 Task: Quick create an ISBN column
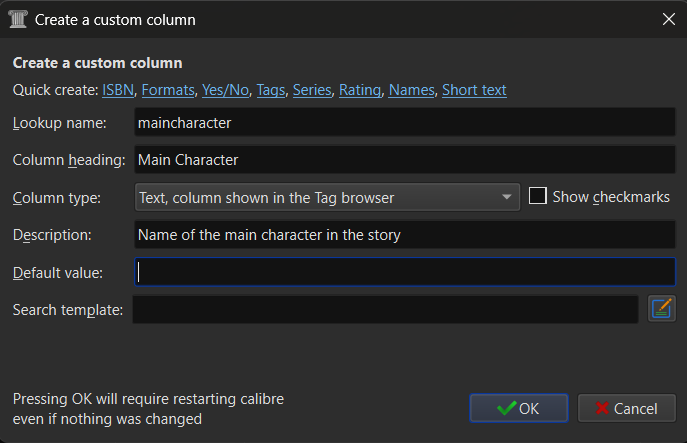tap(118, 90)
